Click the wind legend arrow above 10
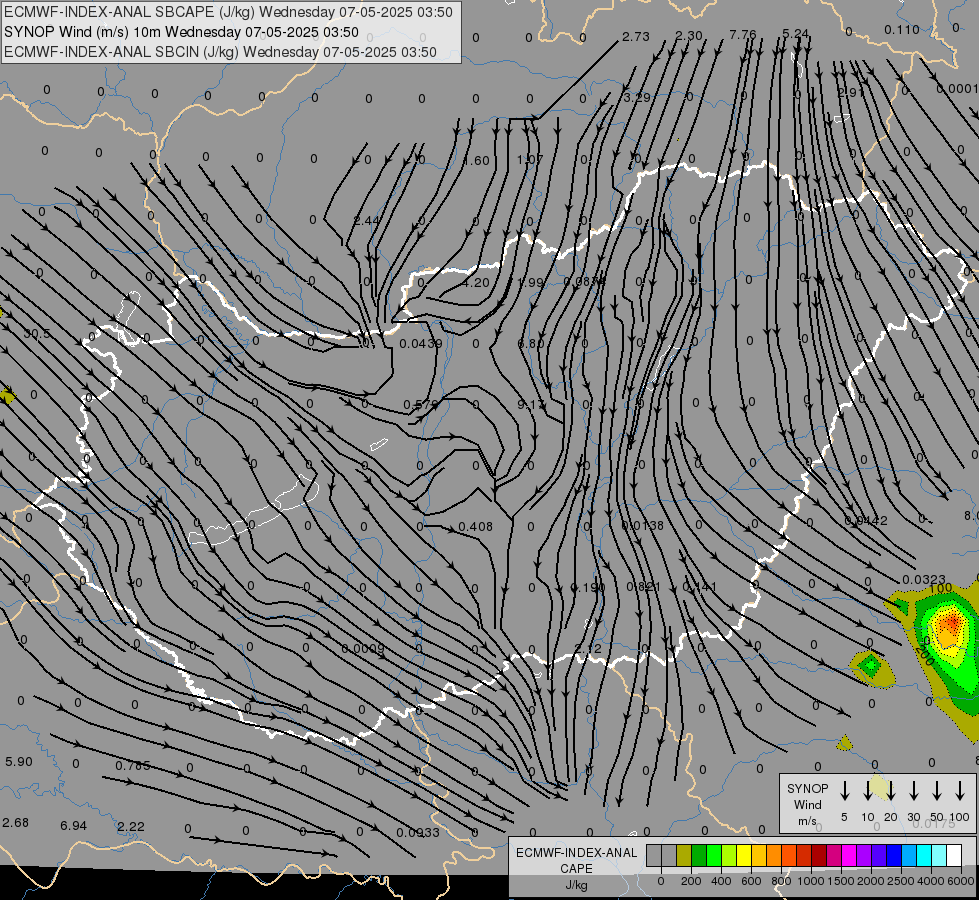The width and height of the screenshot is (979, 900). [x=867, y=791]
